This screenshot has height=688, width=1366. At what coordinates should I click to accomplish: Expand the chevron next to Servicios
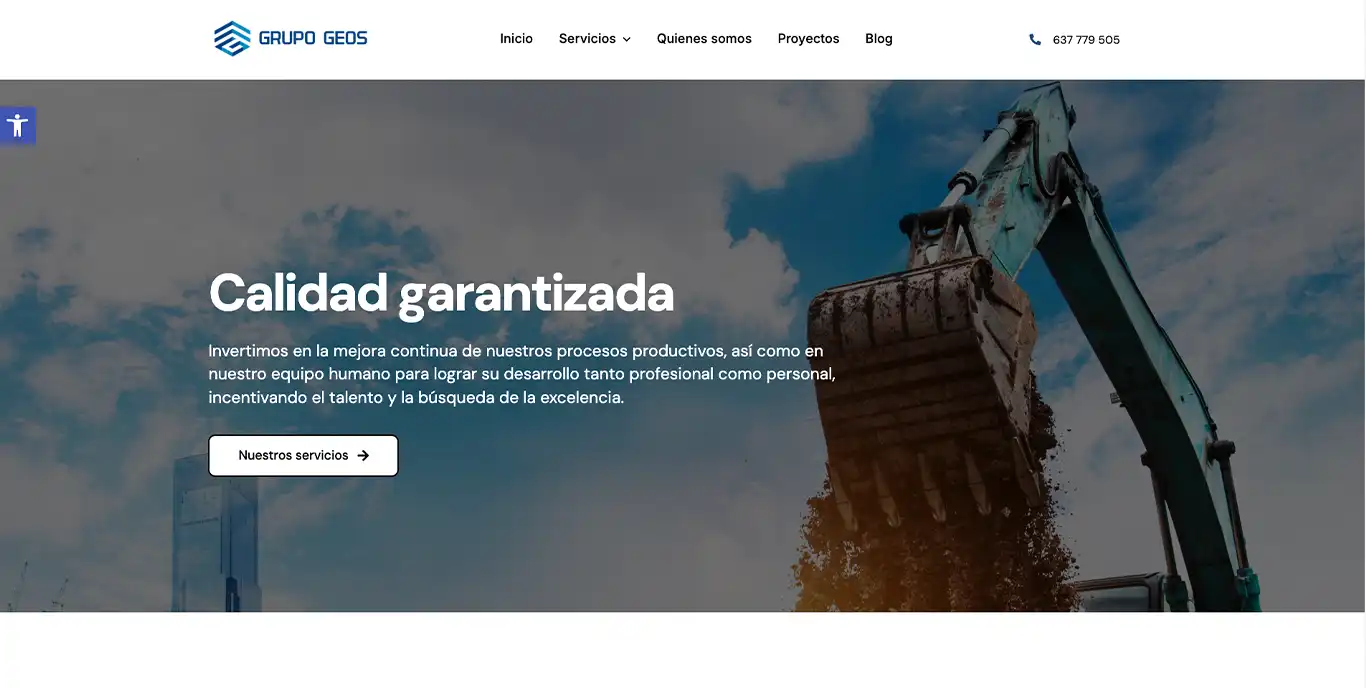[x=627, y=40]
